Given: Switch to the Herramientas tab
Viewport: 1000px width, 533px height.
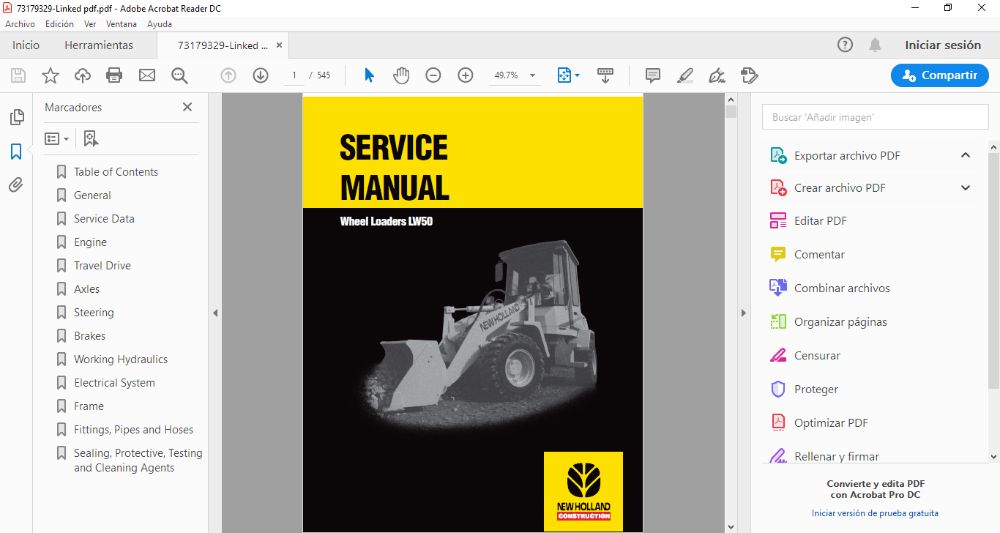Looking at the screenshot, I should tap(98, 45).
